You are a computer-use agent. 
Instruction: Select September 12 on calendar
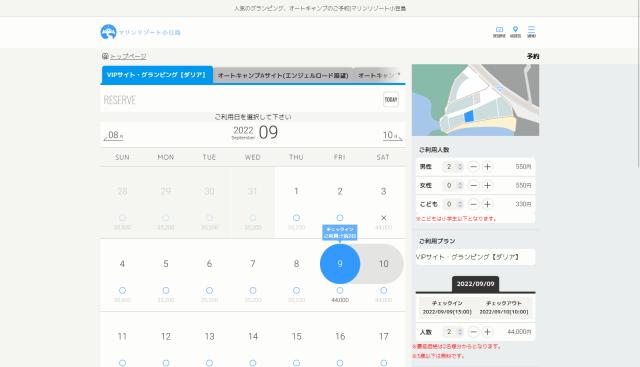pyautogui.click(x=166, y=340)
